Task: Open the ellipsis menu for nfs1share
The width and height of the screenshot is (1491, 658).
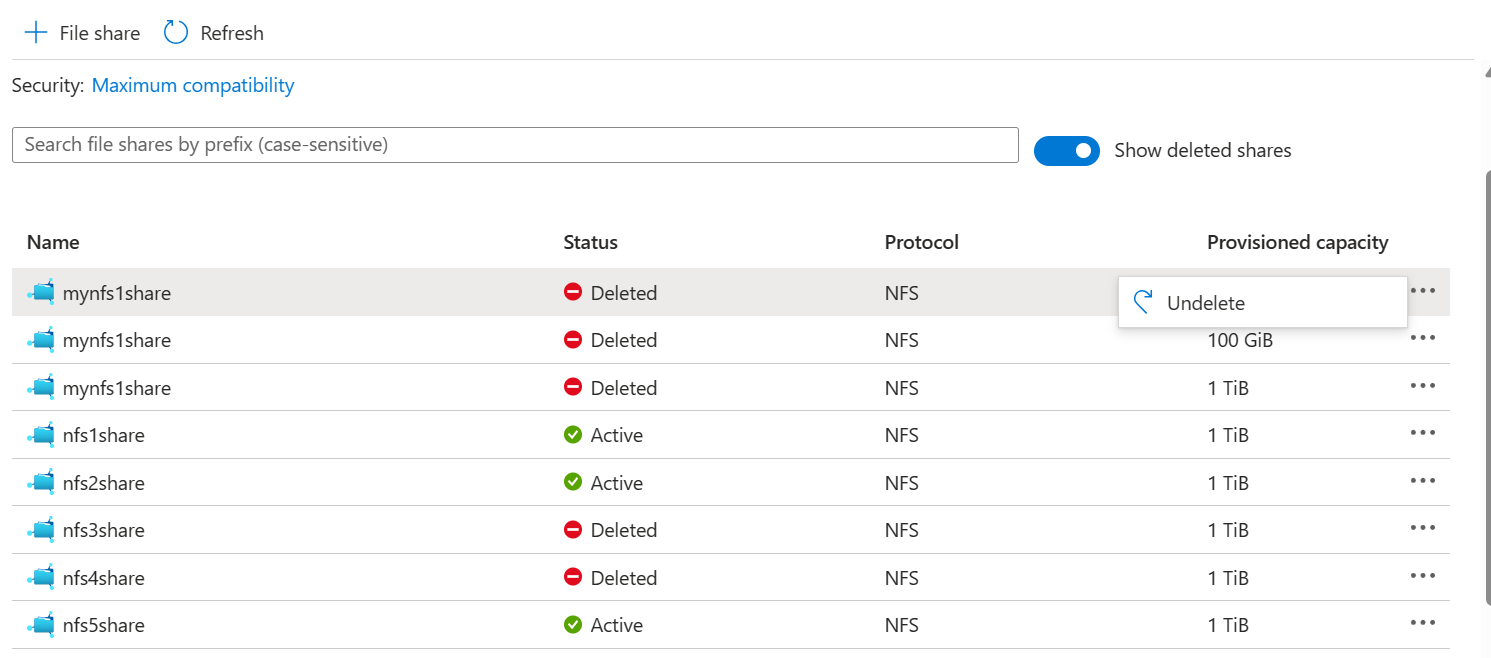Action: pos(1422,433)
